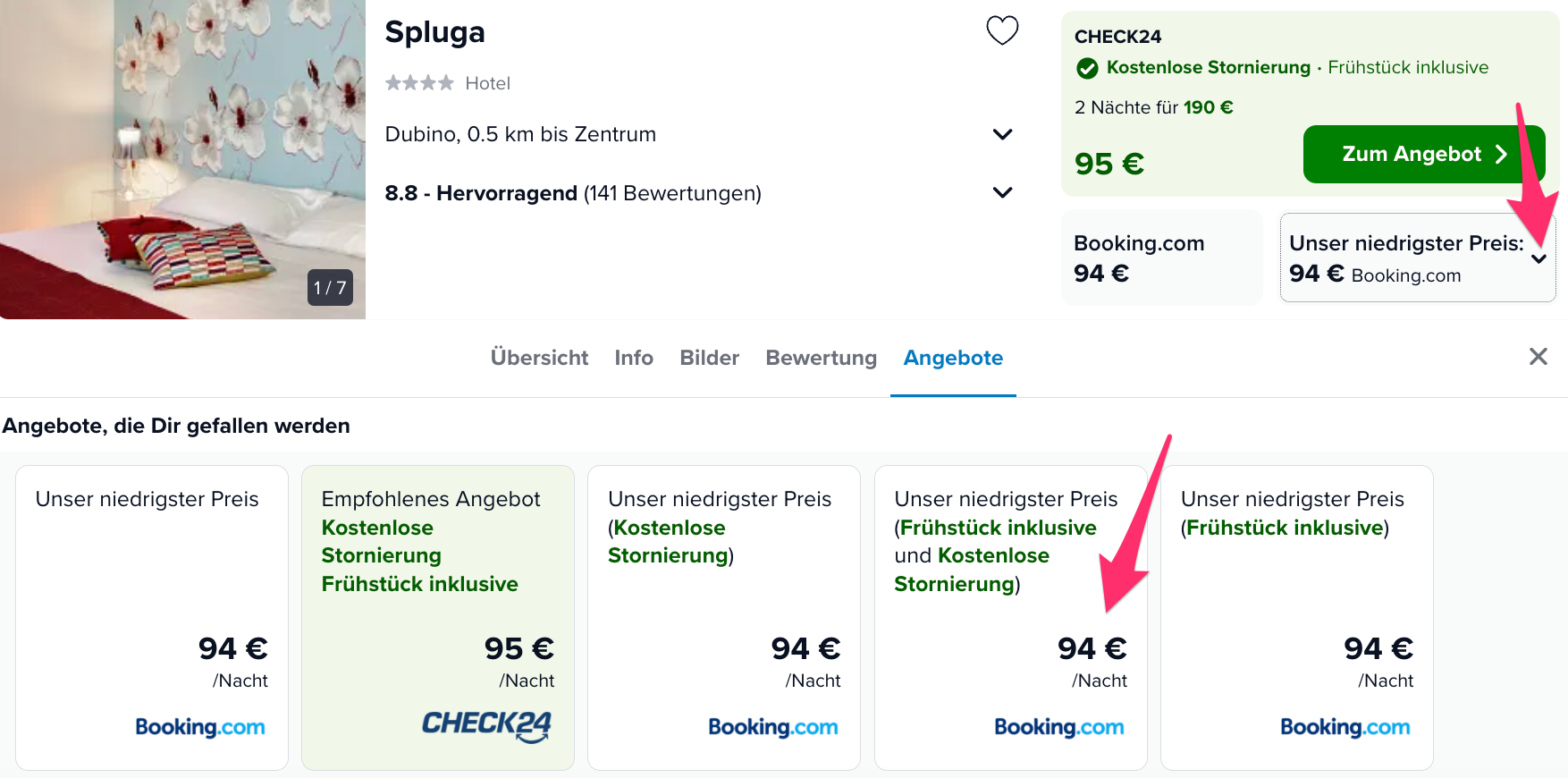
Task: Click the green checkmark next to Kostenlose Stornierung
Action: pyautogui.click(x=1087, y=68)
